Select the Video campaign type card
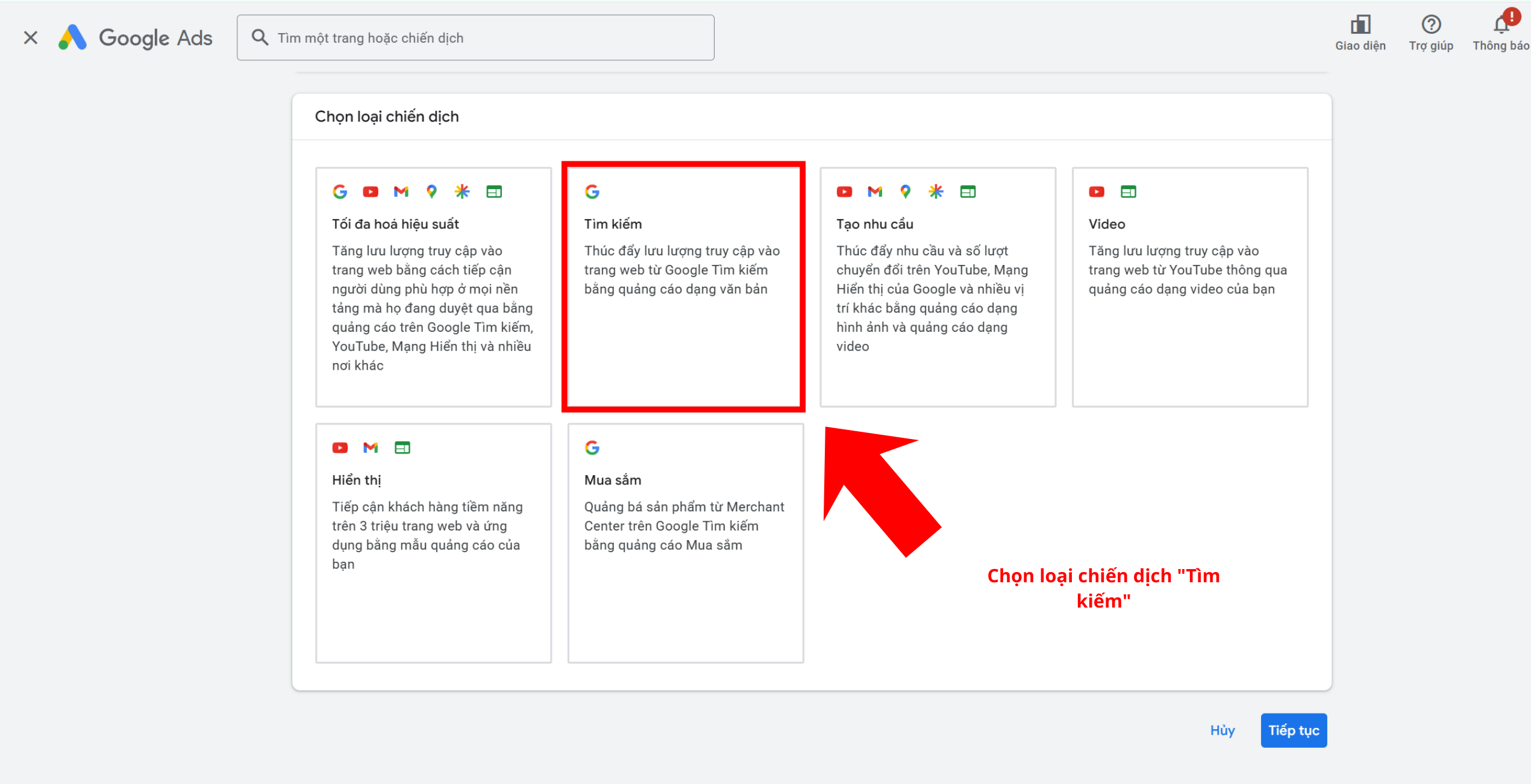 coord(1190,287)
